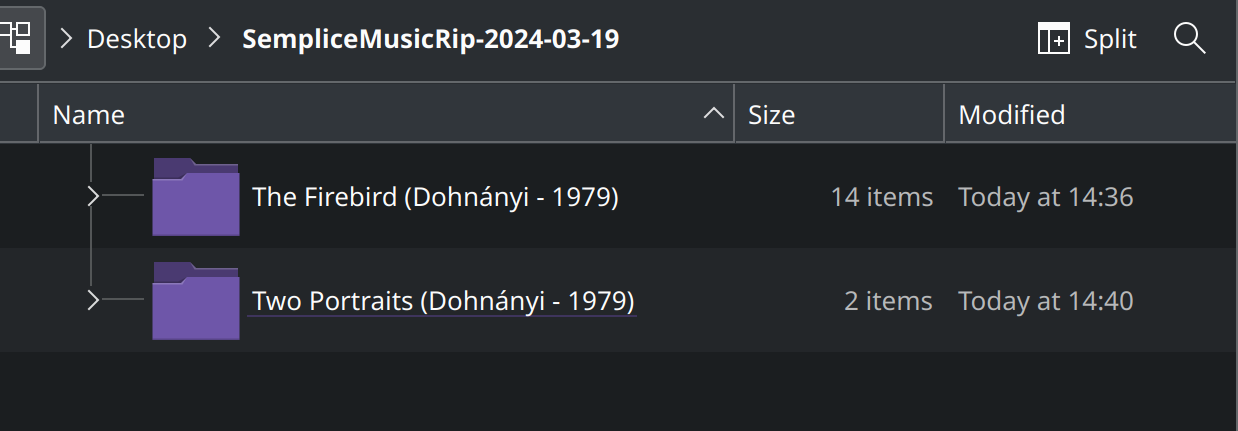Open the breadcrumb chevron before Desktop
1238x431 pixels.
[x=67, y=39]
